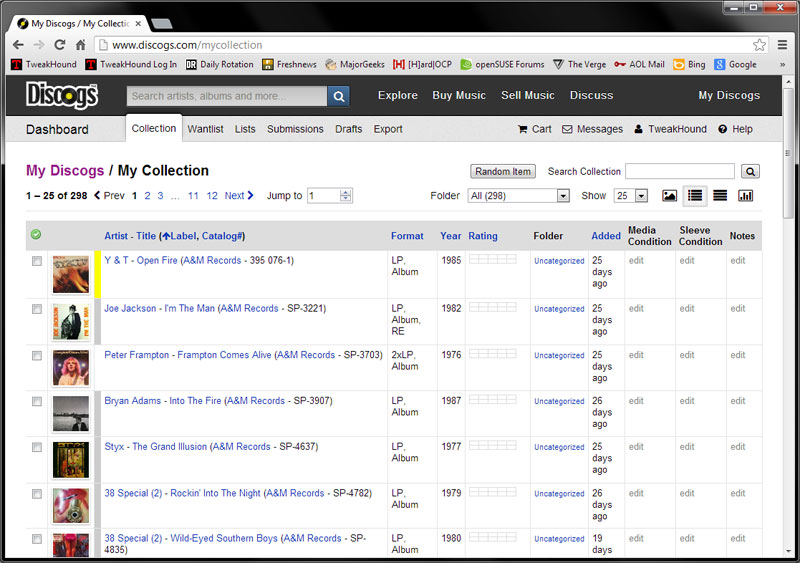Click the Random Item button
This screenshot has width=800, height=563.
click(503, 172)
